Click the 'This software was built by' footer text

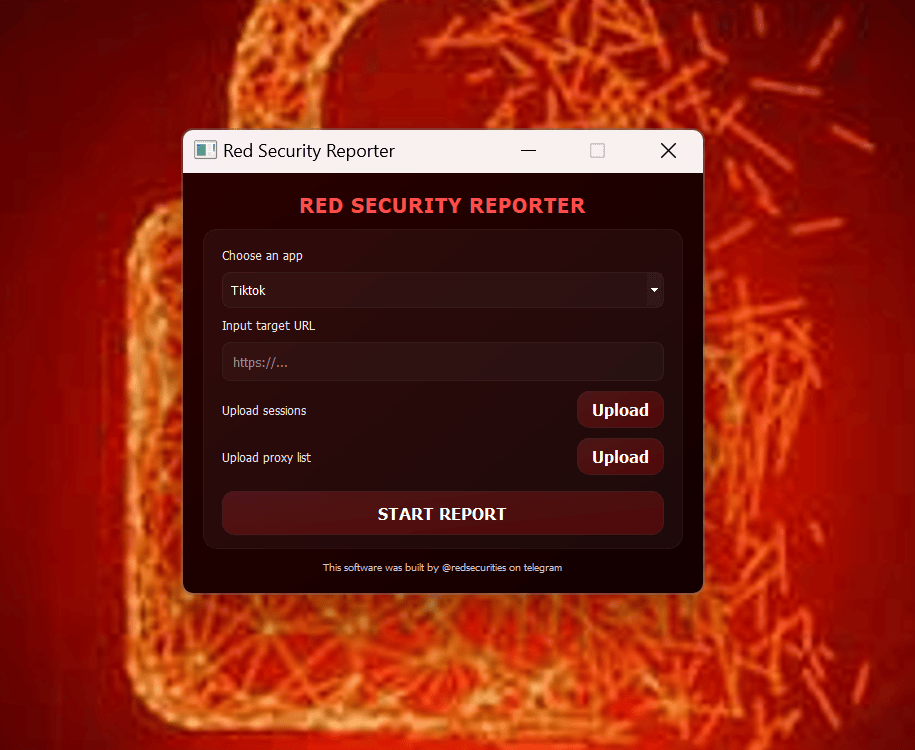[x=380, y=567]
